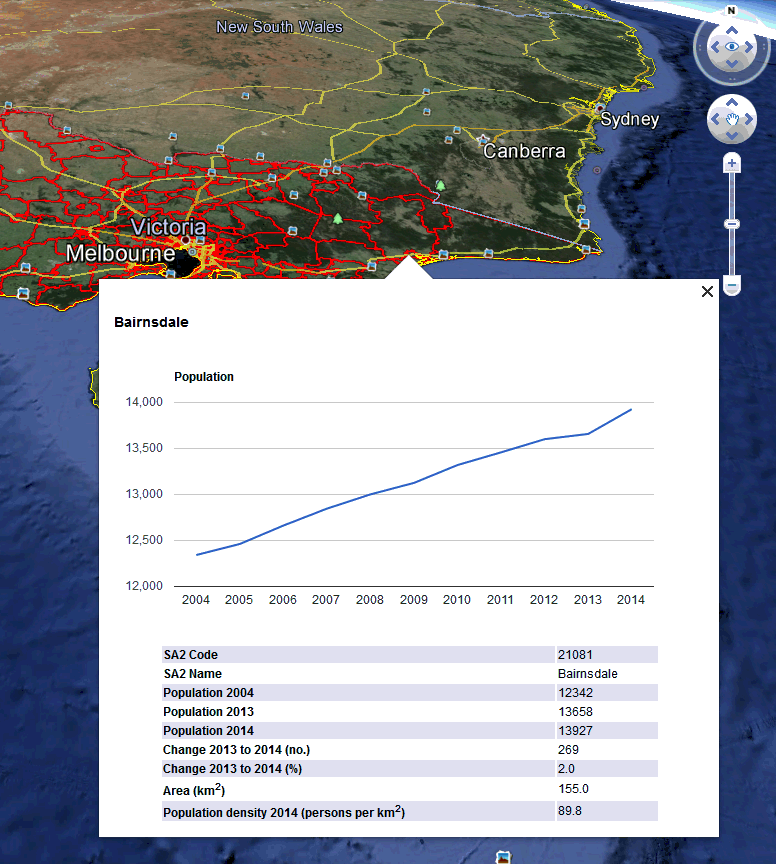The image size is (776, 864).
Task: Click the eye icon in Look joystick
Action: point(732,47)
